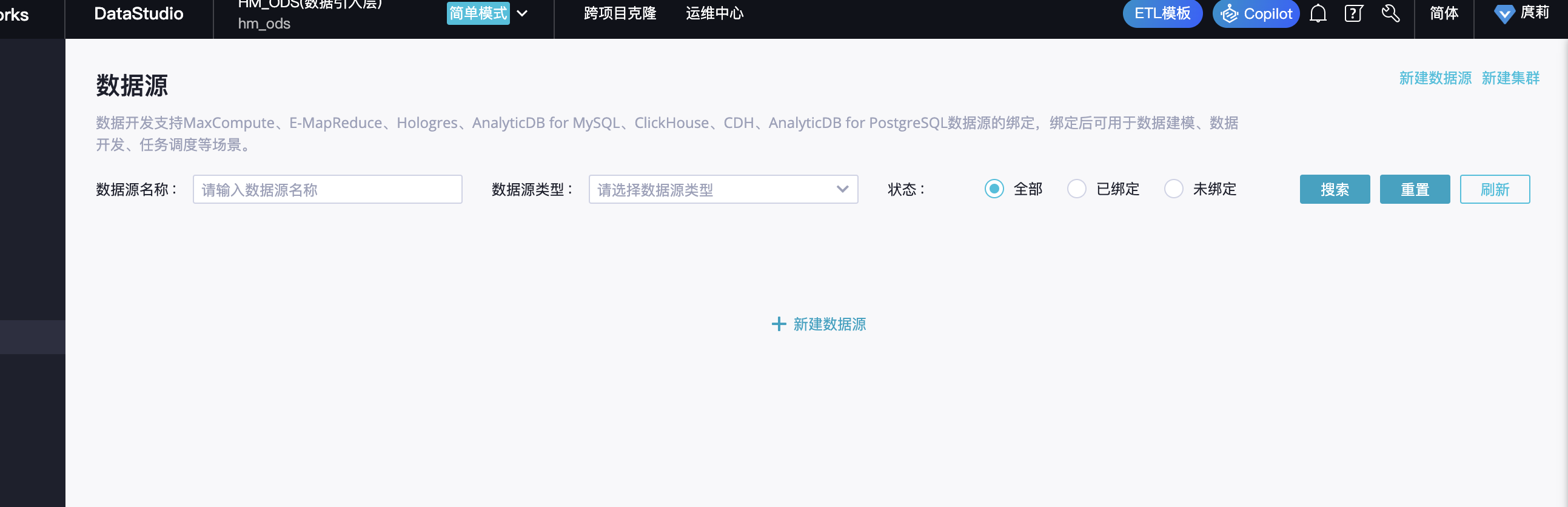Click the 数据源名称： label
The height and width of the screenshot is (507, 1568).
tap(137, 189)
